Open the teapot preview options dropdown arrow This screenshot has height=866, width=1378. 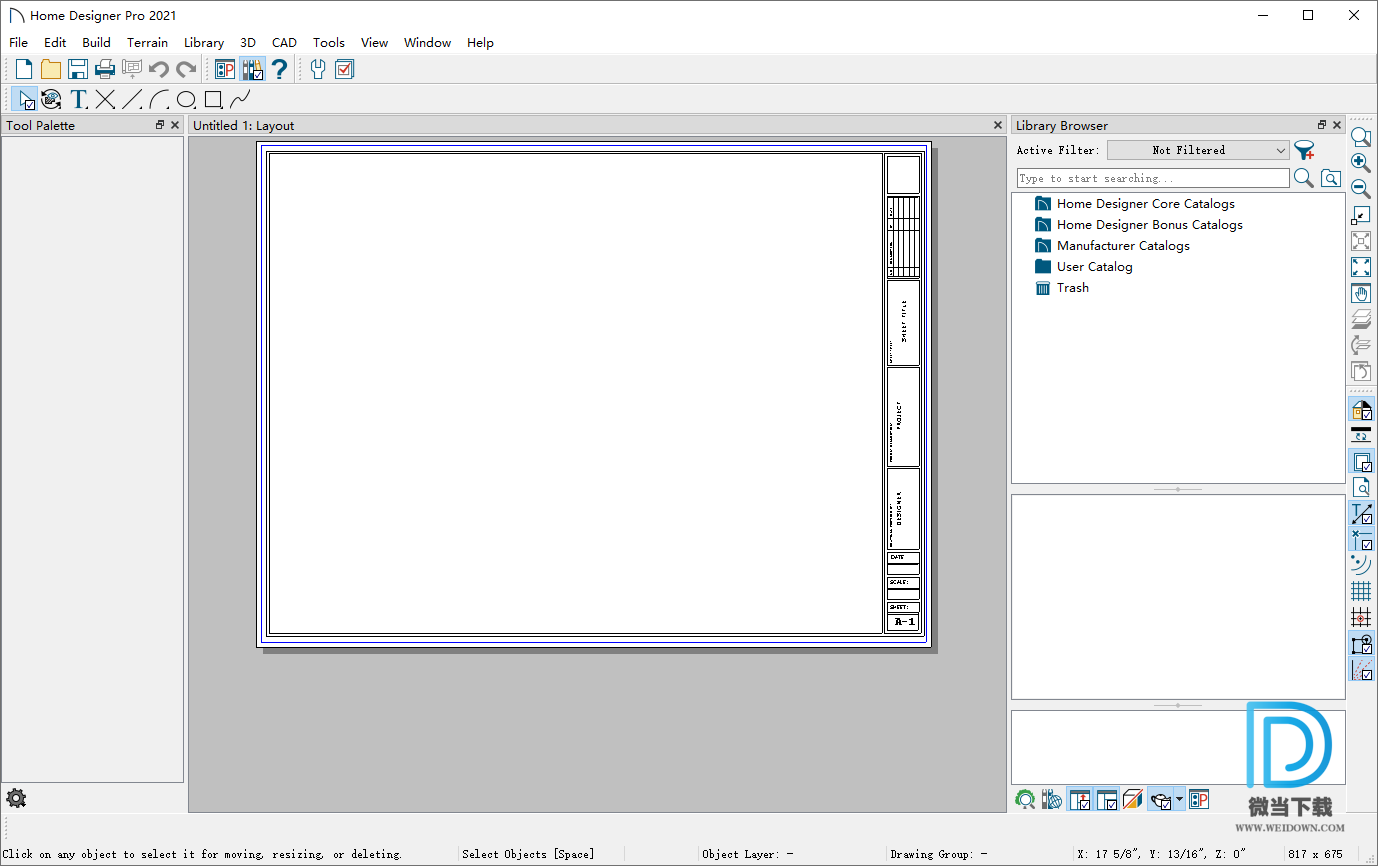[x=1180, y=799]
